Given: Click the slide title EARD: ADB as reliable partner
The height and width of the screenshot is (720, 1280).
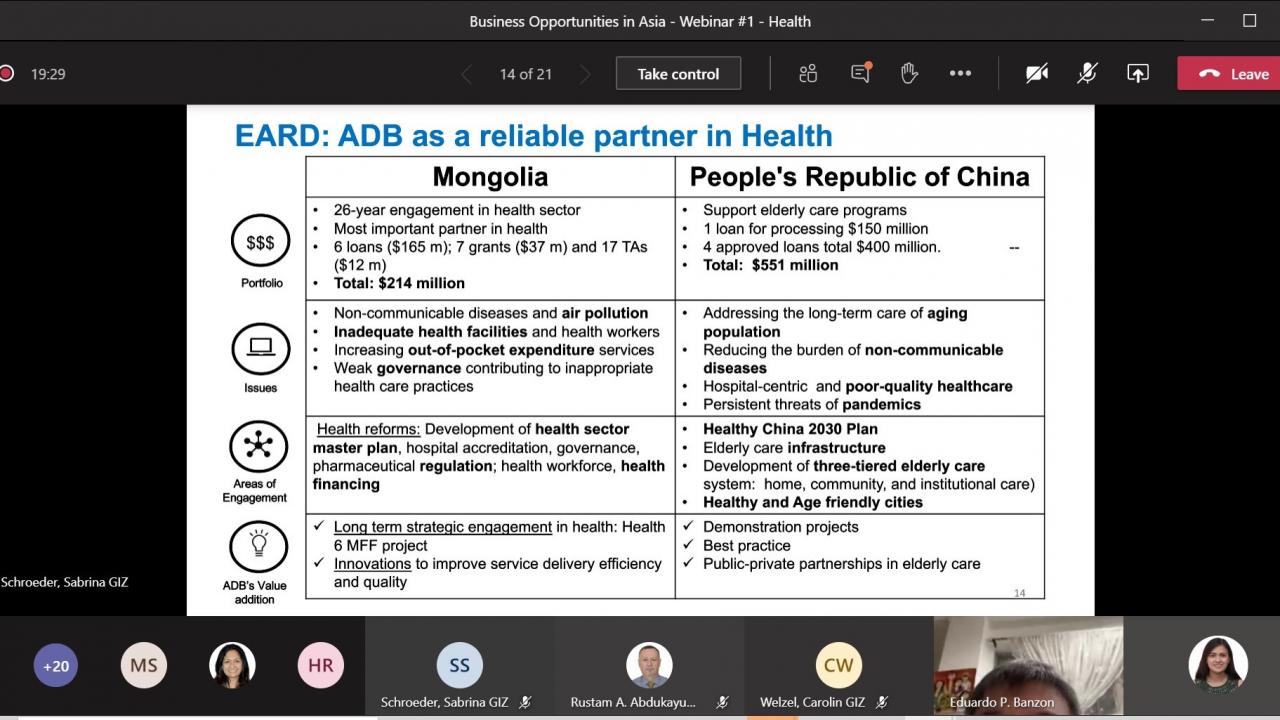Looking at the screenshot, I should pyautogui.click(x=533, y=135).
